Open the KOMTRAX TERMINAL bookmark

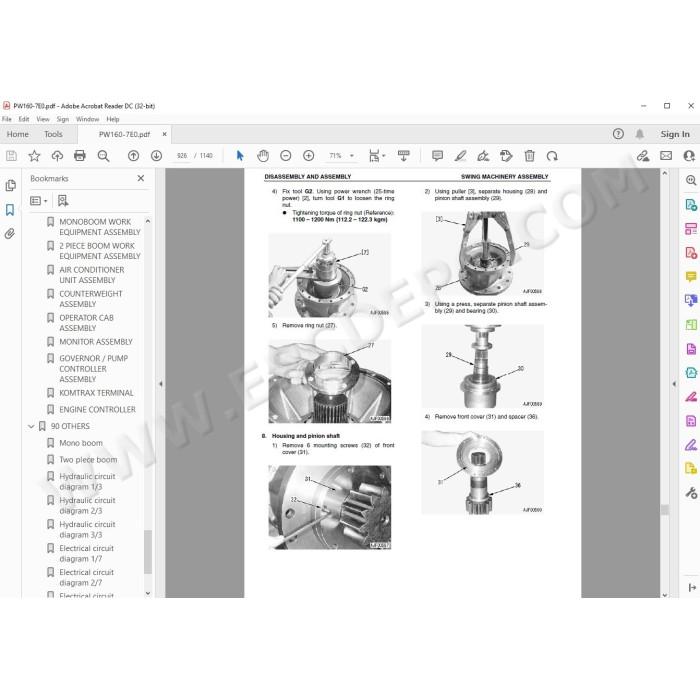96,393
